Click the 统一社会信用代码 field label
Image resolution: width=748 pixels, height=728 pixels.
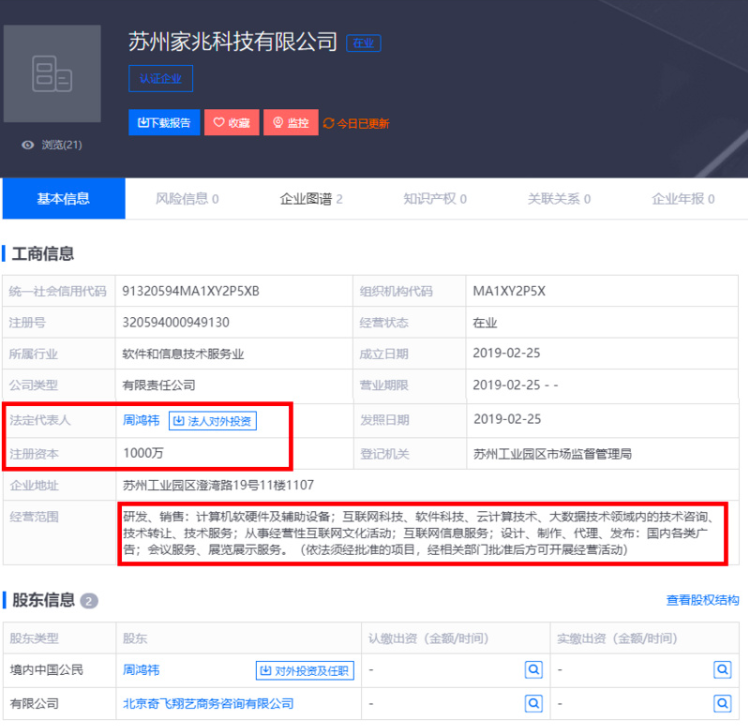pos(58,291)
